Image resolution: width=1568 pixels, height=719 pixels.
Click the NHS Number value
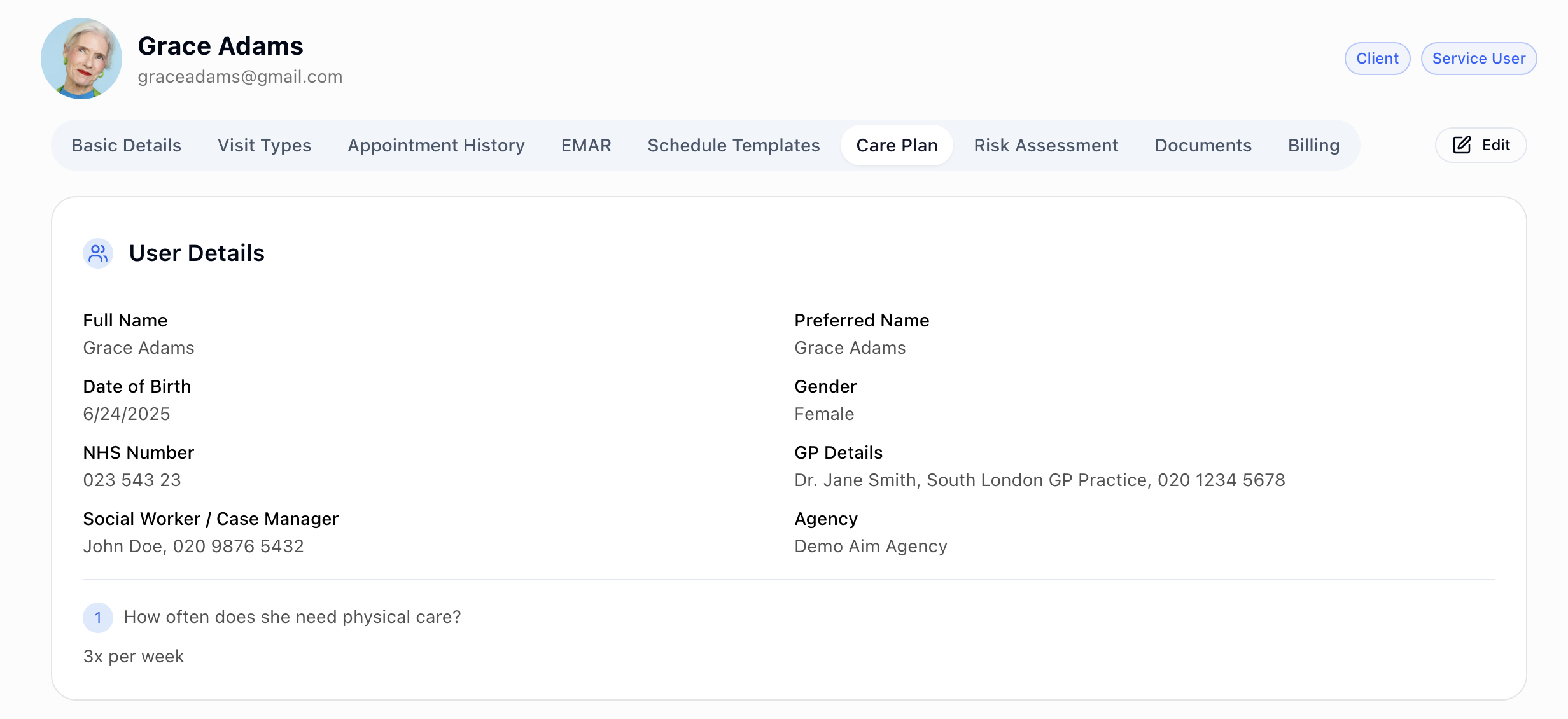(132, 480)
